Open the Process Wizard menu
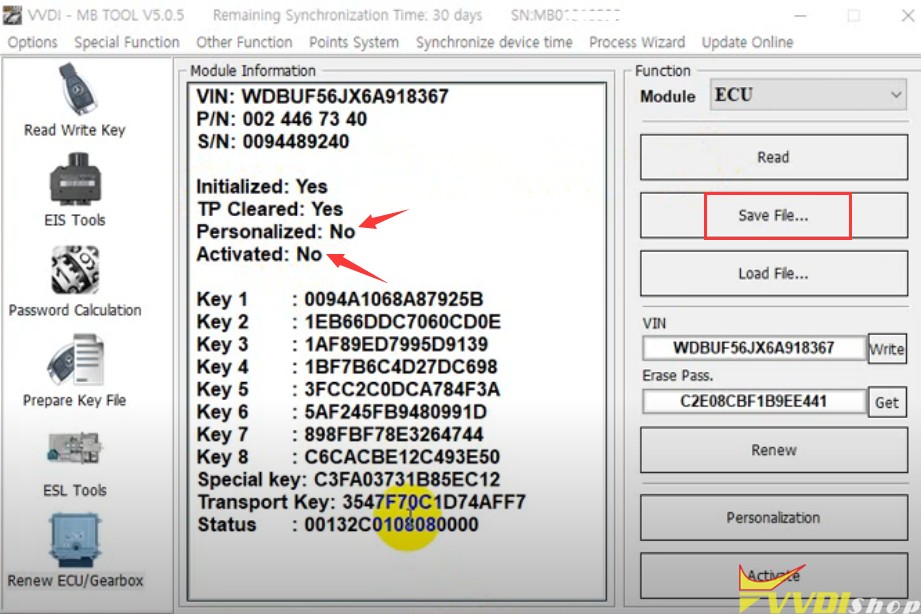Image resolution: width=921 pixels, height=614 pixels. [x=637, y=42]
